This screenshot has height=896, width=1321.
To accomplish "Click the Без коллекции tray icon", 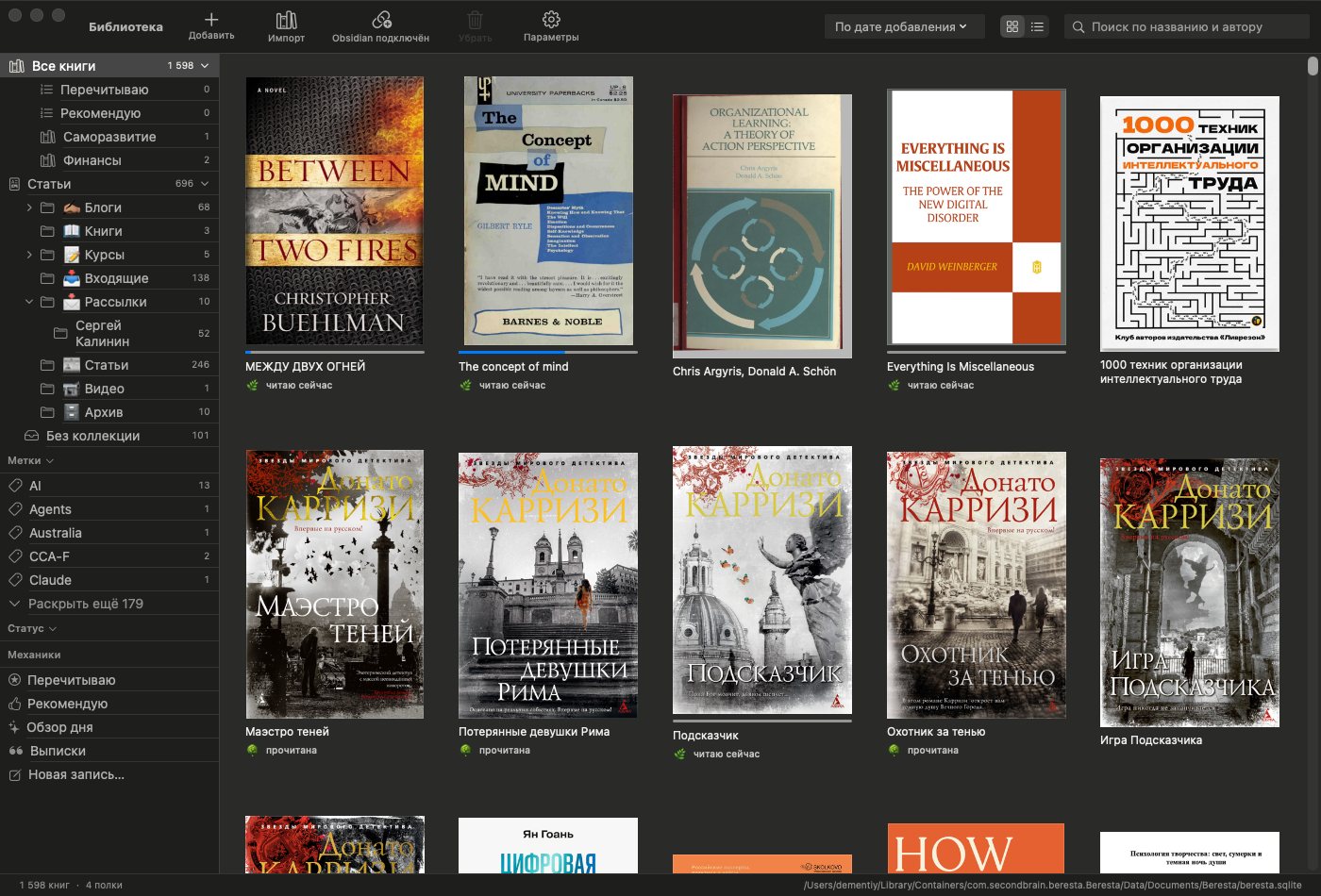I will (x=32, y=436).
